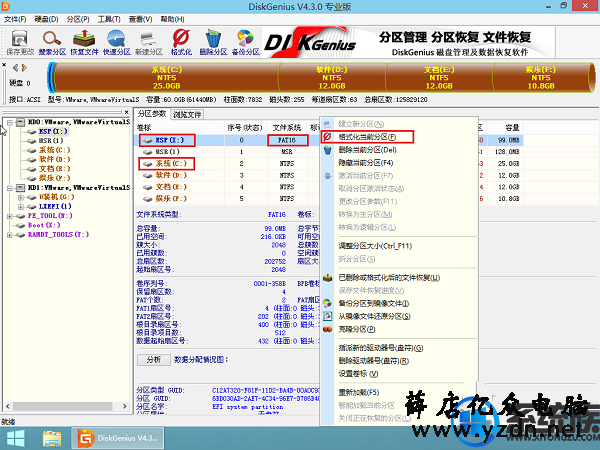Select MSR(1) in the disk tree
The image size is (600, 450).
[51, 141]
